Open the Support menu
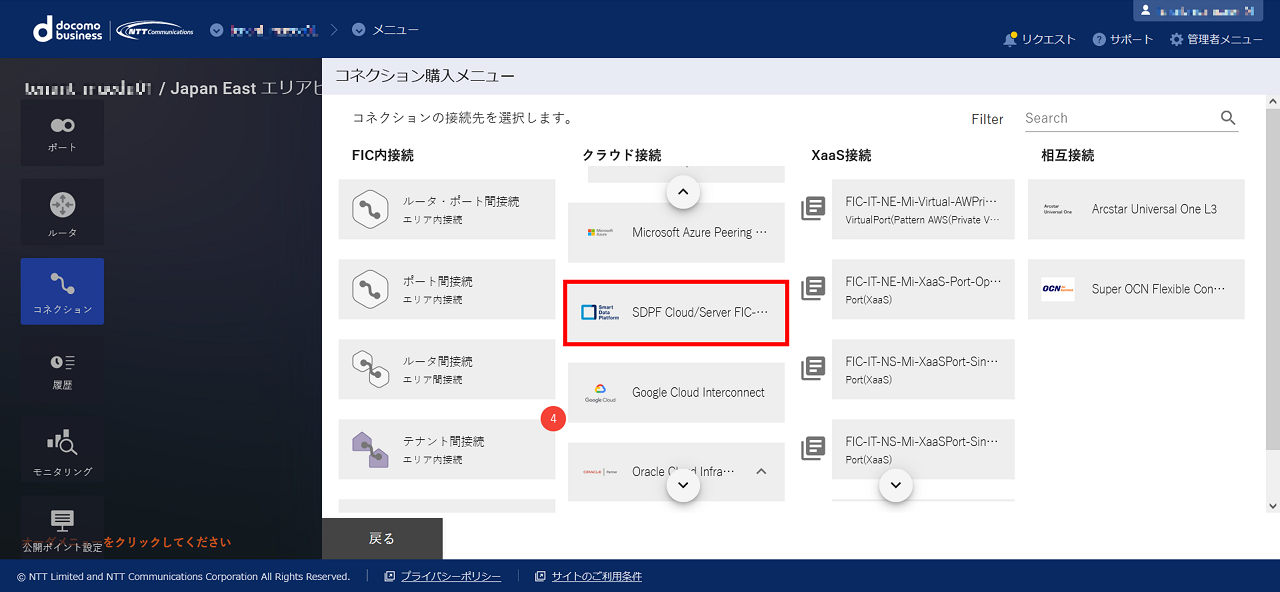This screenshot has height=592, width=1280. tap(1123, 39)
